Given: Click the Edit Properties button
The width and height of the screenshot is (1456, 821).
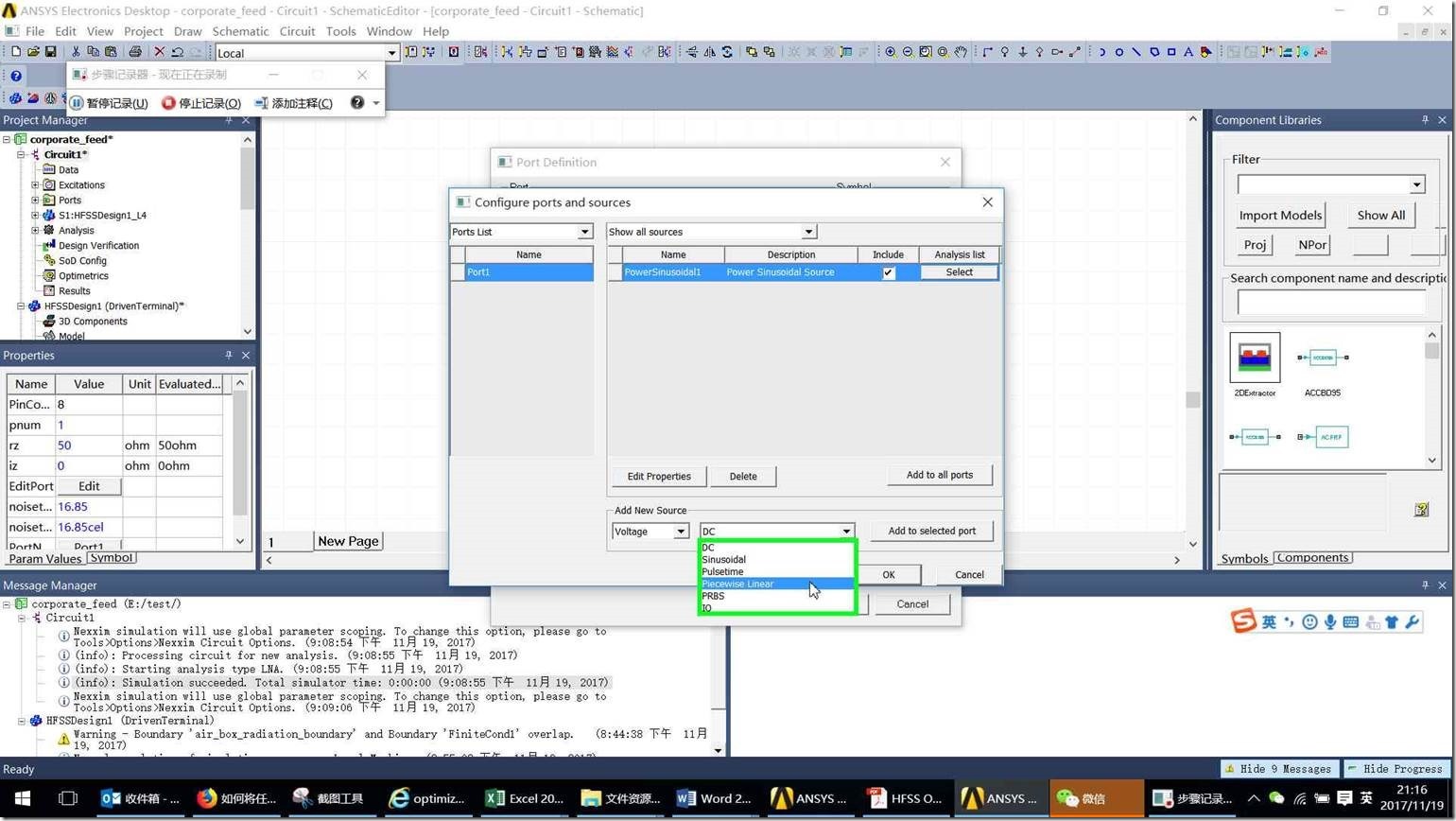Looking at the screenshot, I should point(659,476).
